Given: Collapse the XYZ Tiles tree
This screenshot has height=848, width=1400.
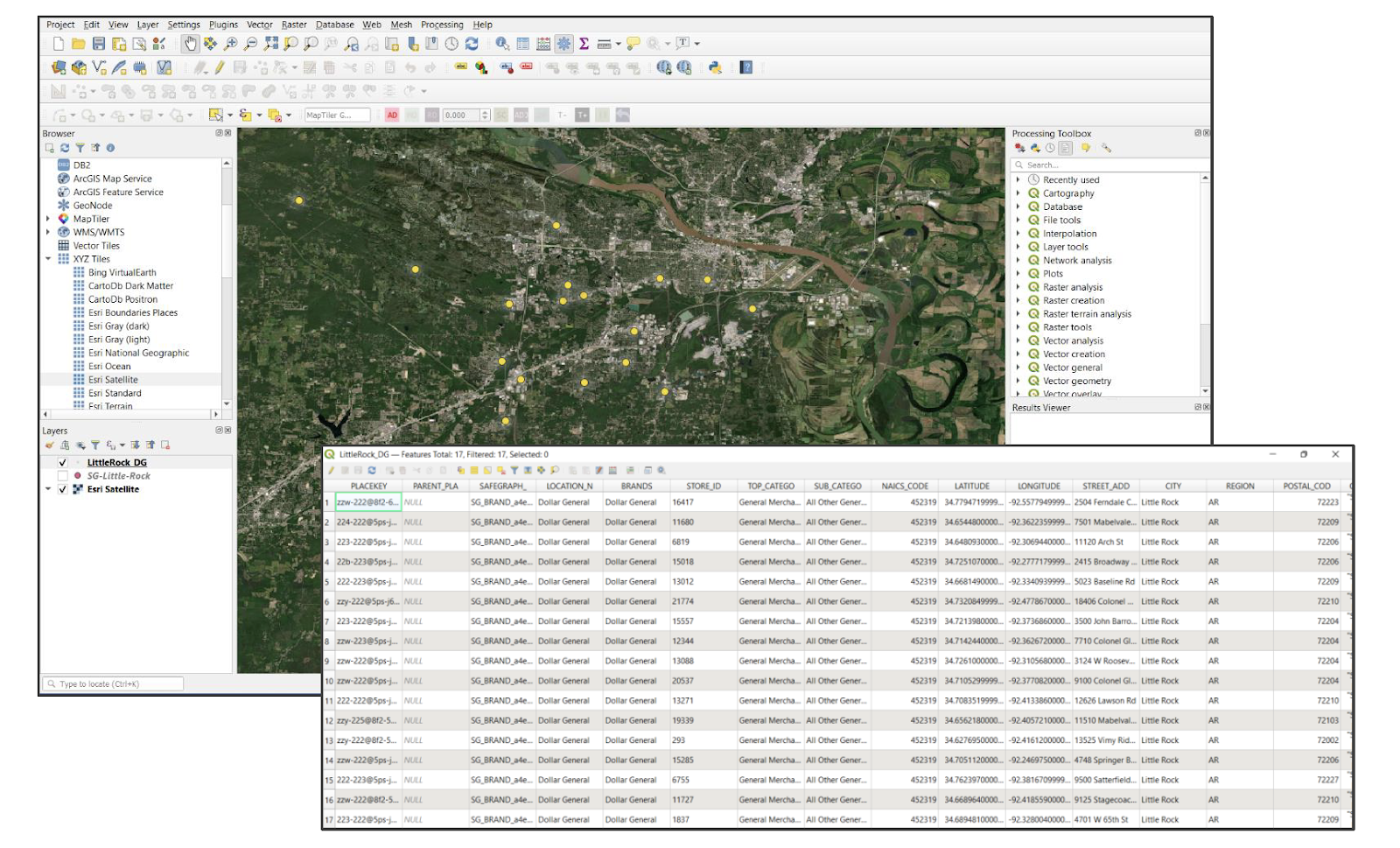Looking at the screenshot, I should 48,259.
